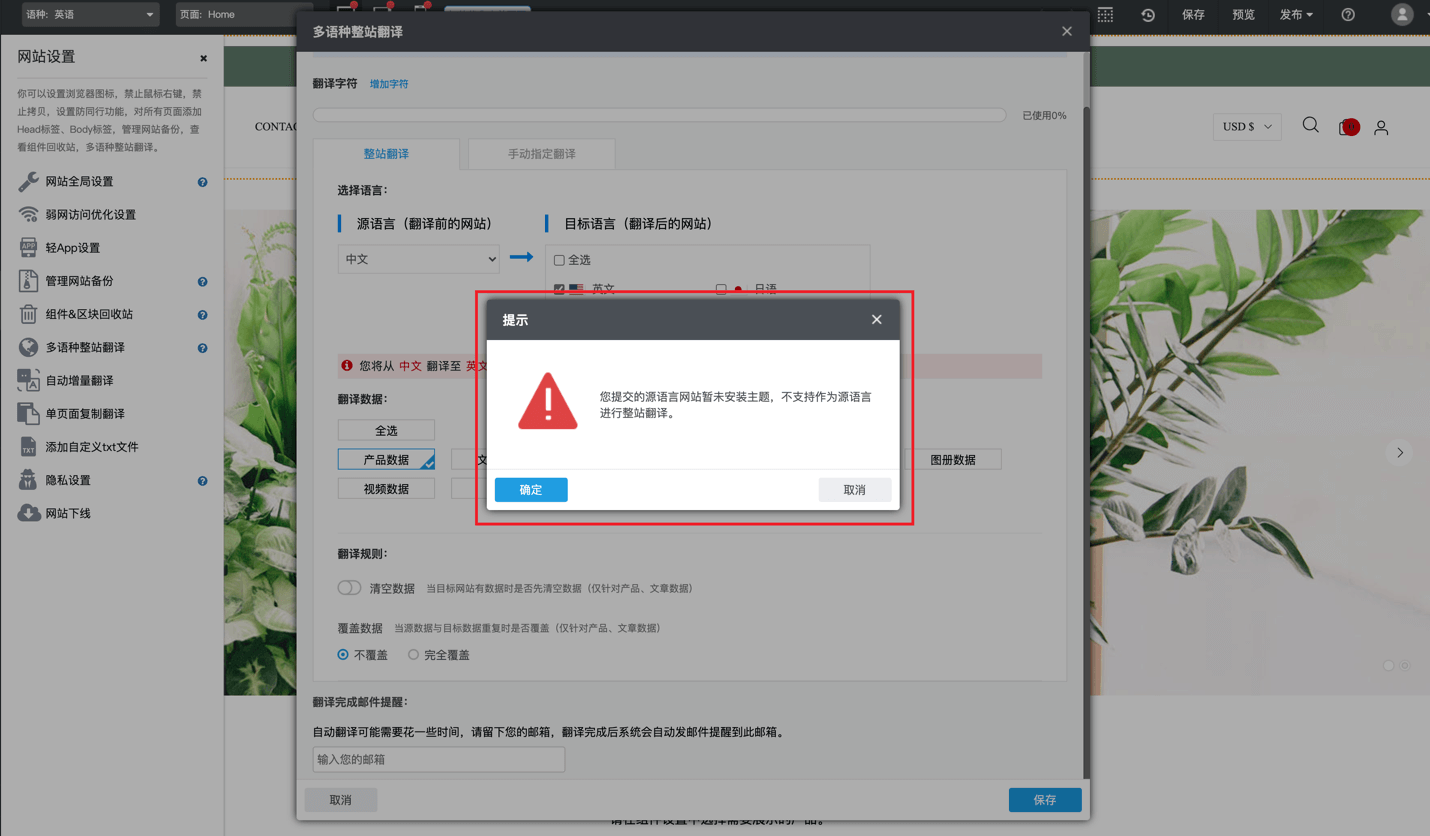The height and width of the screenshot is (836, 1430).
Task: Click the translation character usage progress bar
Action: pos(659,115)
